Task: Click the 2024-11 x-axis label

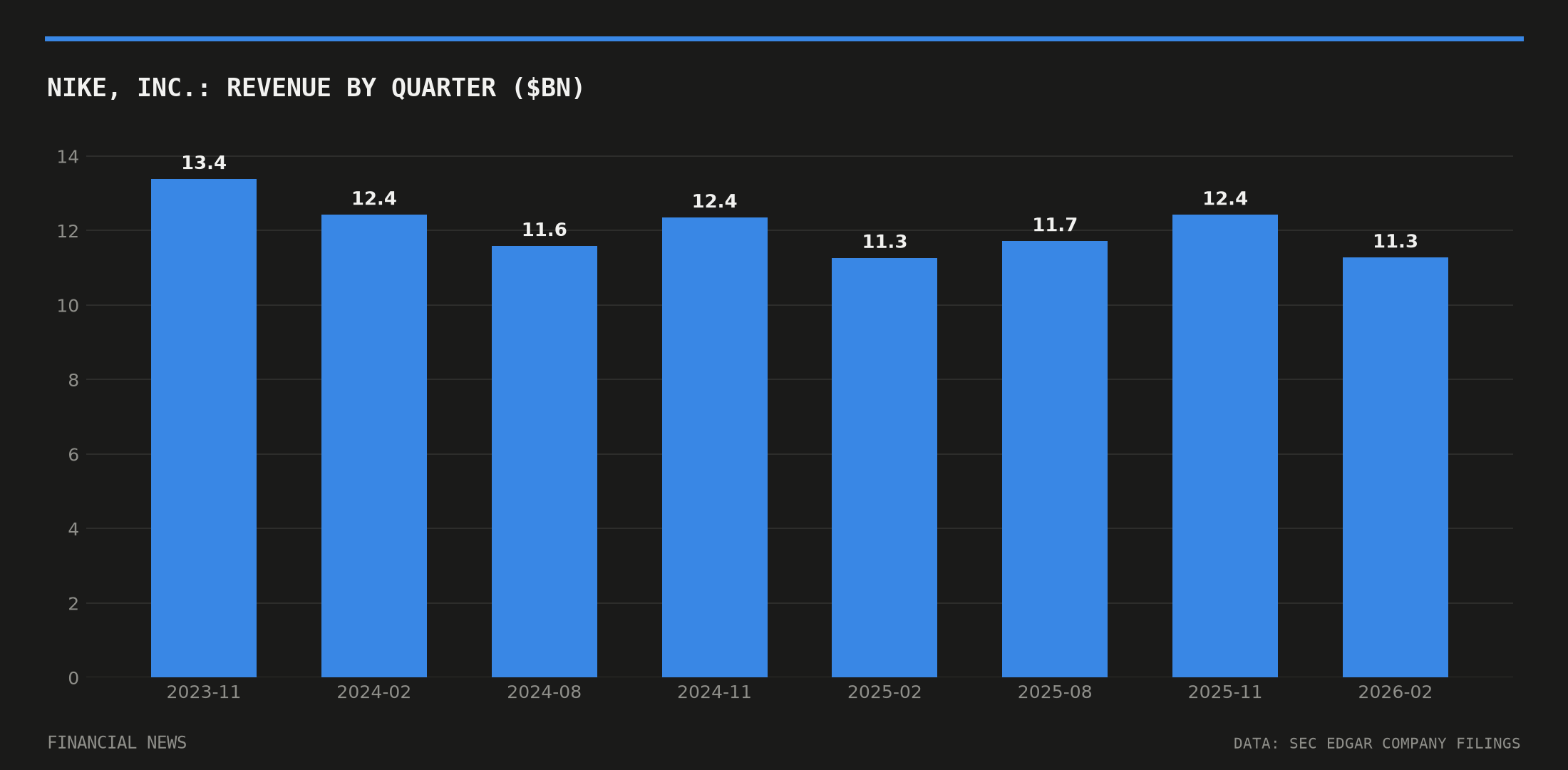Action: [715, 692]
